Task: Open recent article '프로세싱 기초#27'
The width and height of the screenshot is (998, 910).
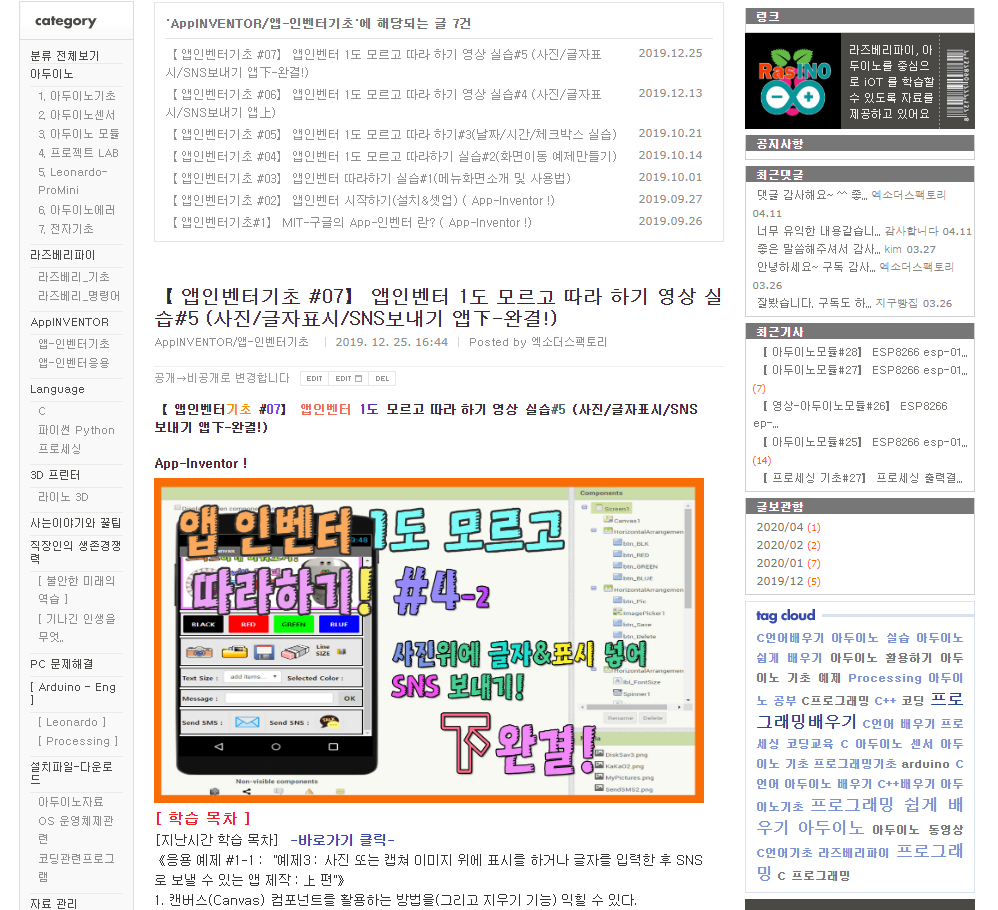Action: click(x=862, y=478)
